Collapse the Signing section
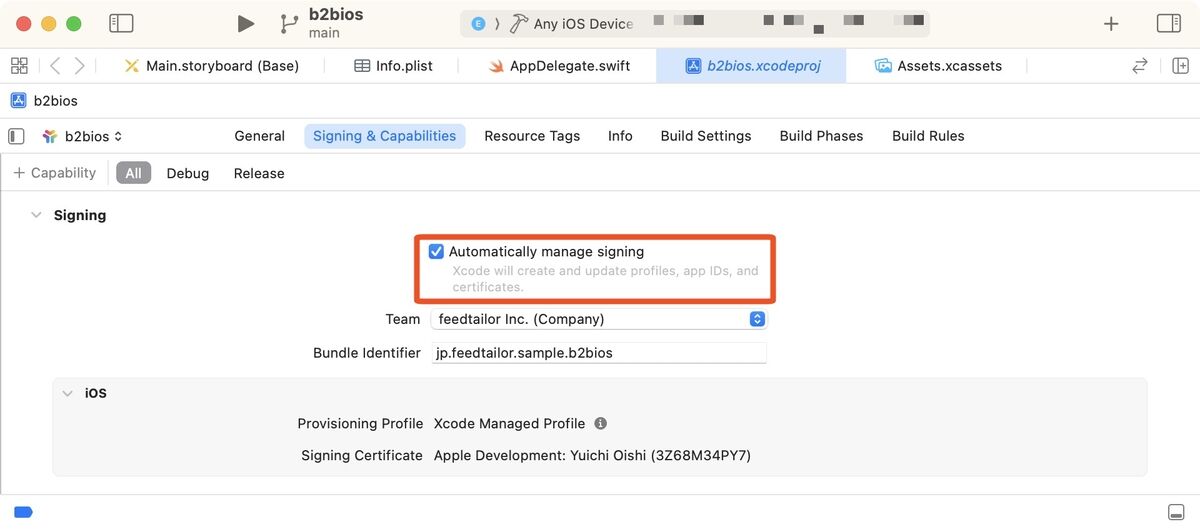 pos(37,215)
